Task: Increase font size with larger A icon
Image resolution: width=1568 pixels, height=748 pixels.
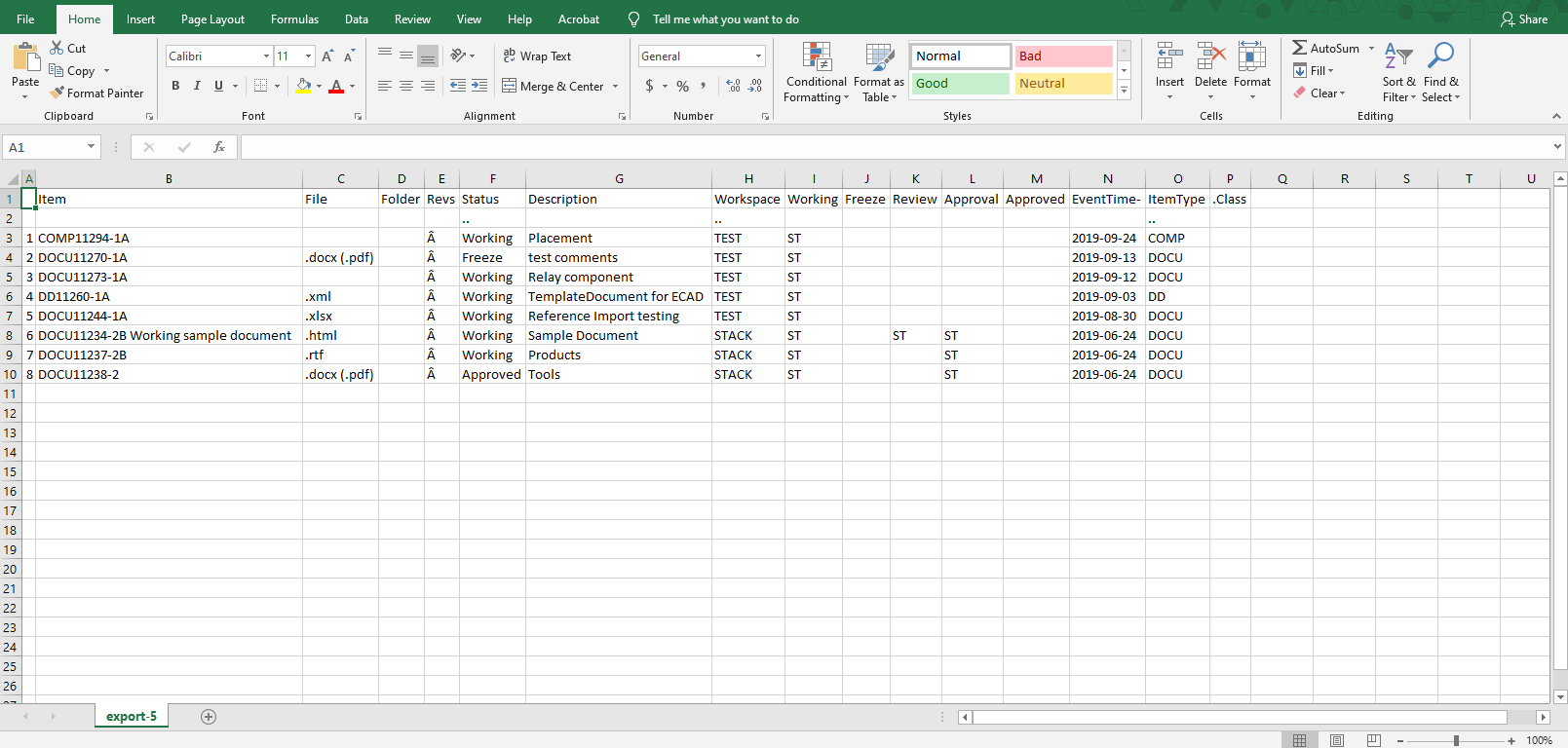Action: point(327,56)
